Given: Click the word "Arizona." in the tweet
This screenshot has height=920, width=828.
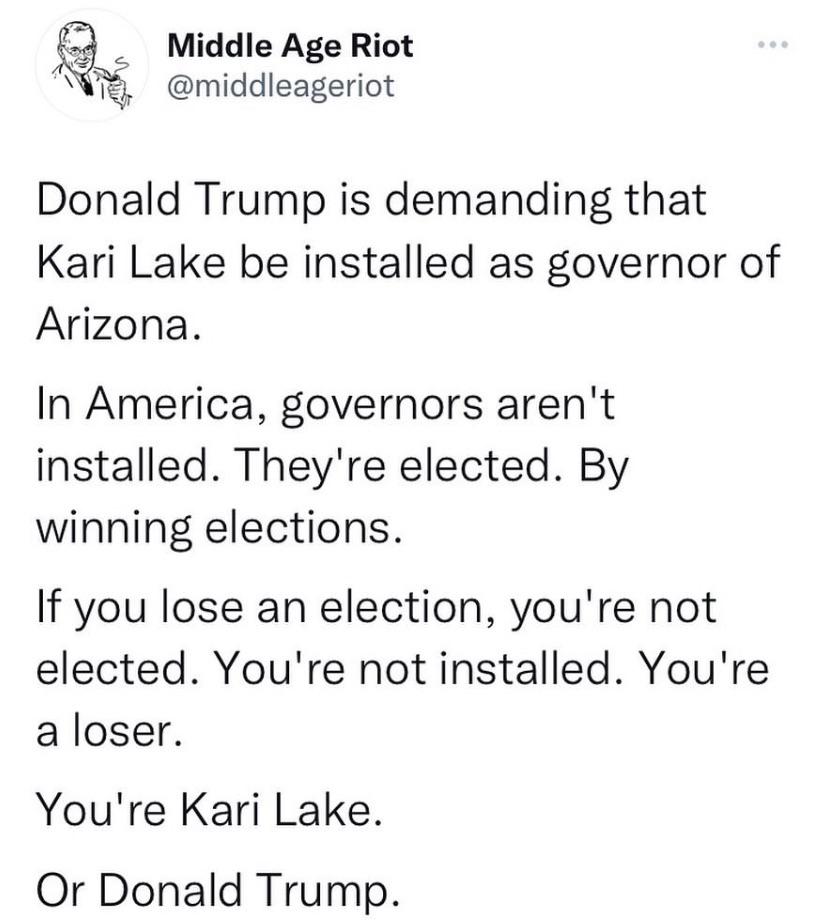Looking at the screenshot, I should click(119, 324).
